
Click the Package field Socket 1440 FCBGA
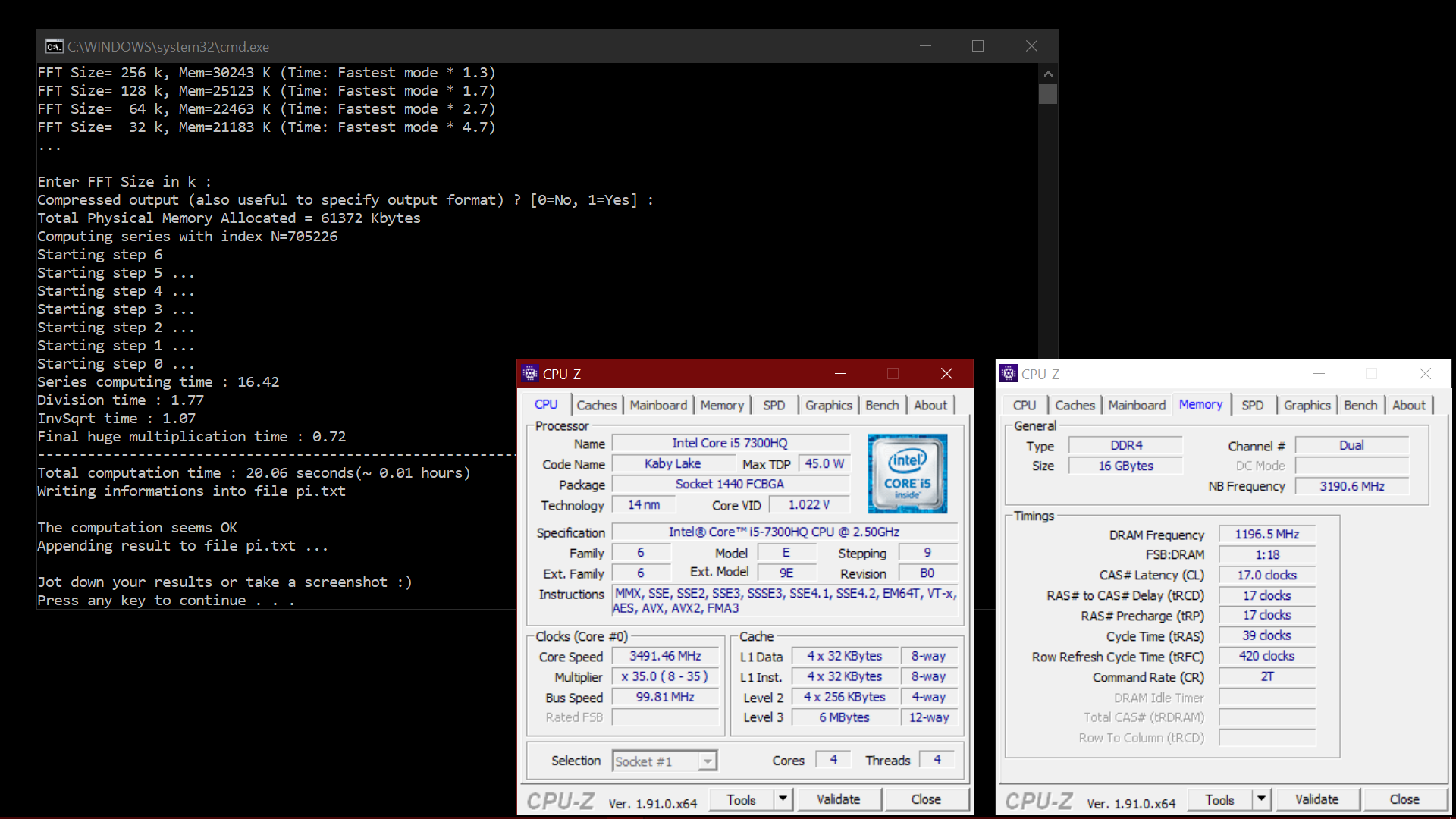(730, 484)
